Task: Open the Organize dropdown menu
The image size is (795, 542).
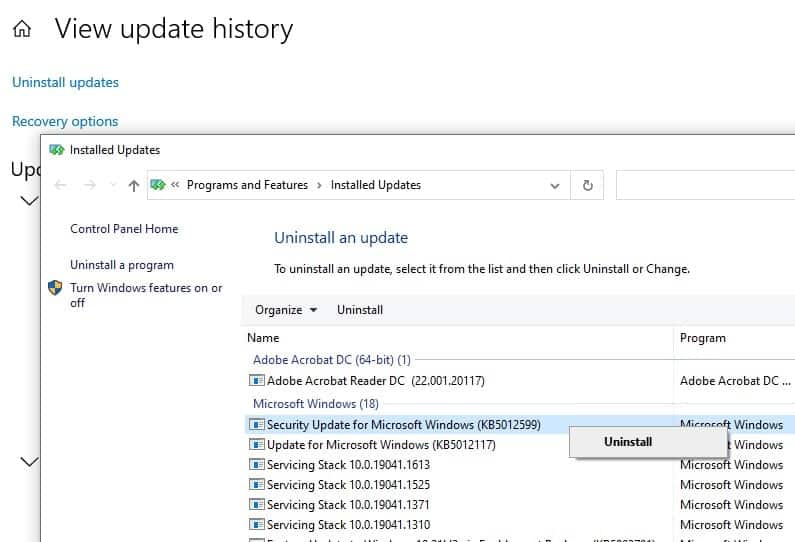Action: [285, 310]
